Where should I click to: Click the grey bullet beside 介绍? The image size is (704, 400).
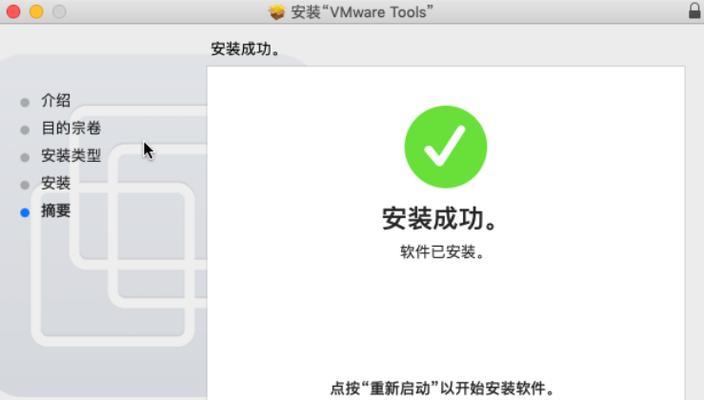click(25, 103)
